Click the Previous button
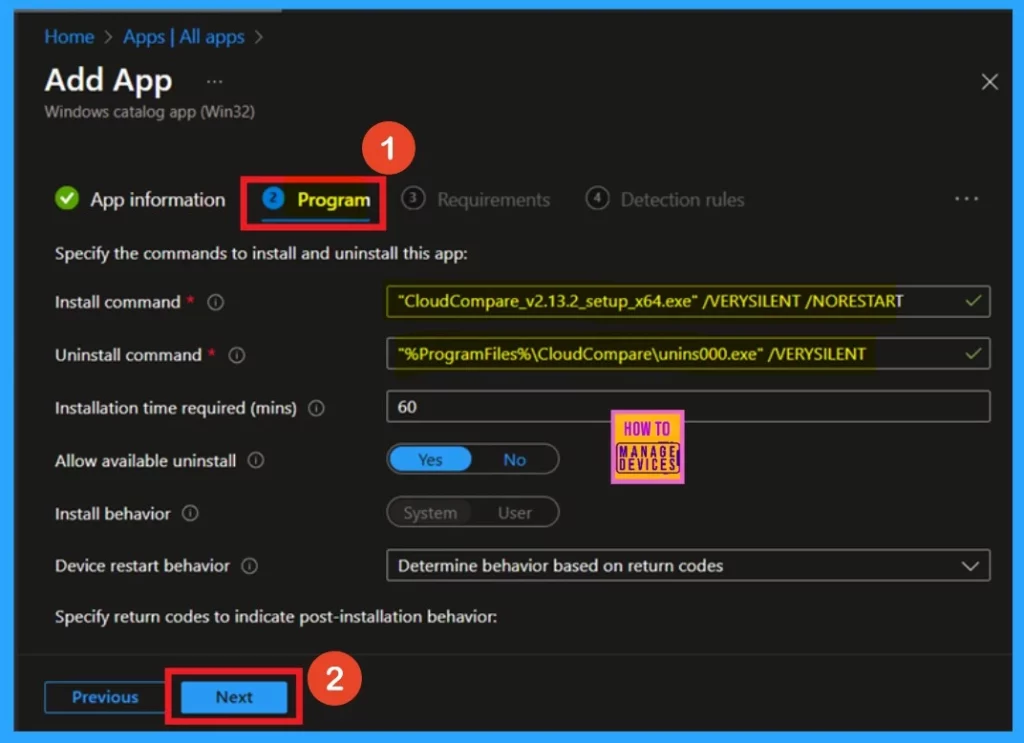This screenshot has height=743, width=1024. (x=105, y=697)
